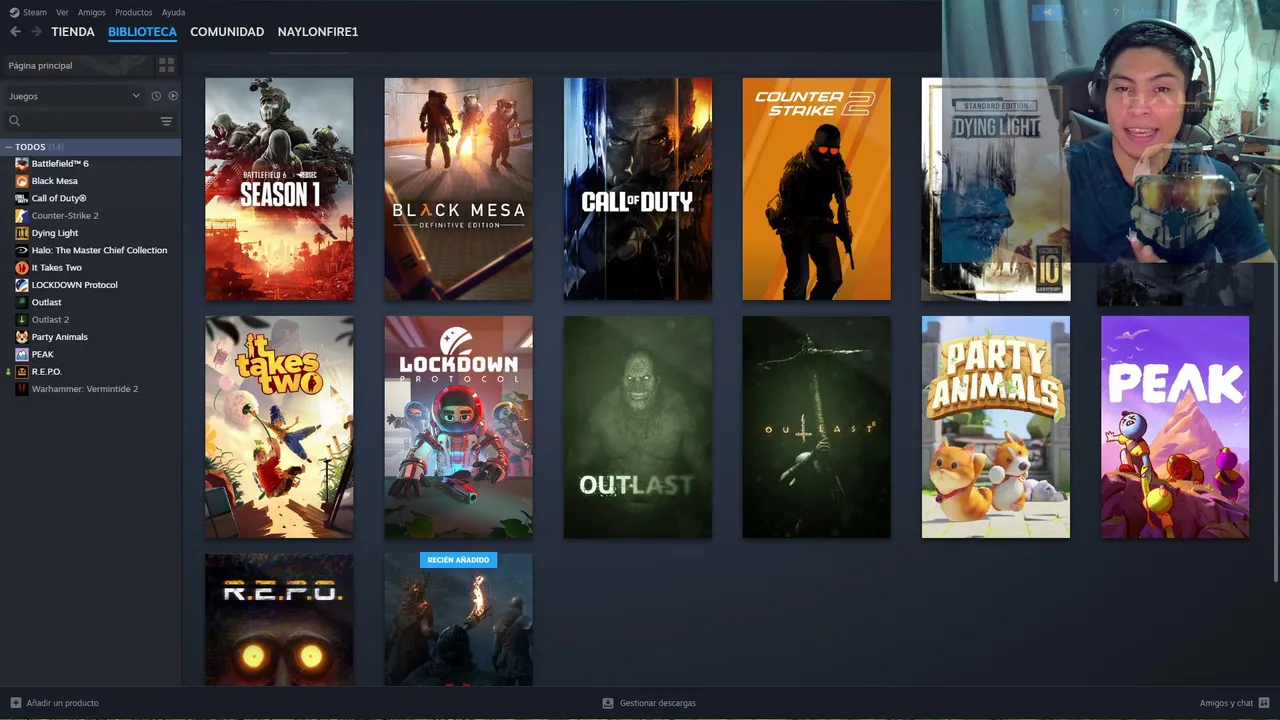1280x720 pixels.
Task: Click the downloads manager icon
Action: click(x=607, y=703)
